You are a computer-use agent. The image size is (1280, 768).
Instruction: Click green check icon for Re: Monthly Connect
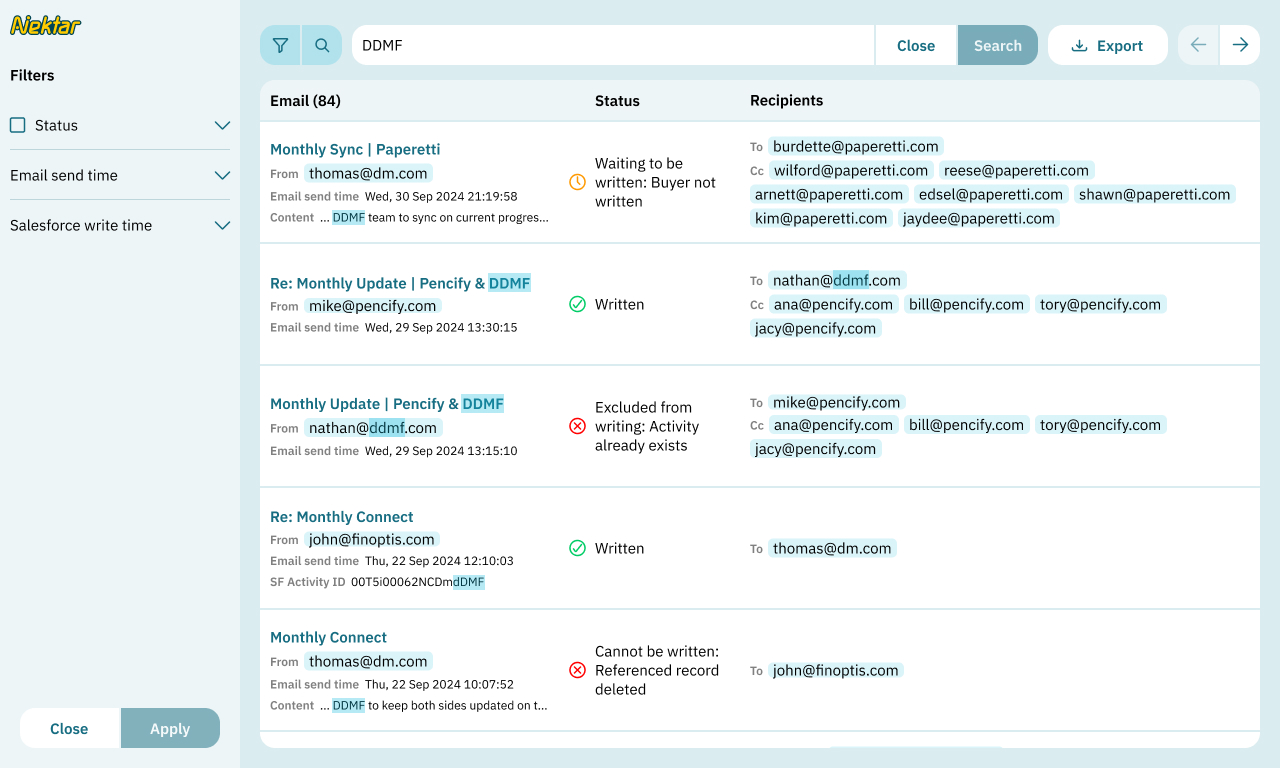(x=577, y=548)
